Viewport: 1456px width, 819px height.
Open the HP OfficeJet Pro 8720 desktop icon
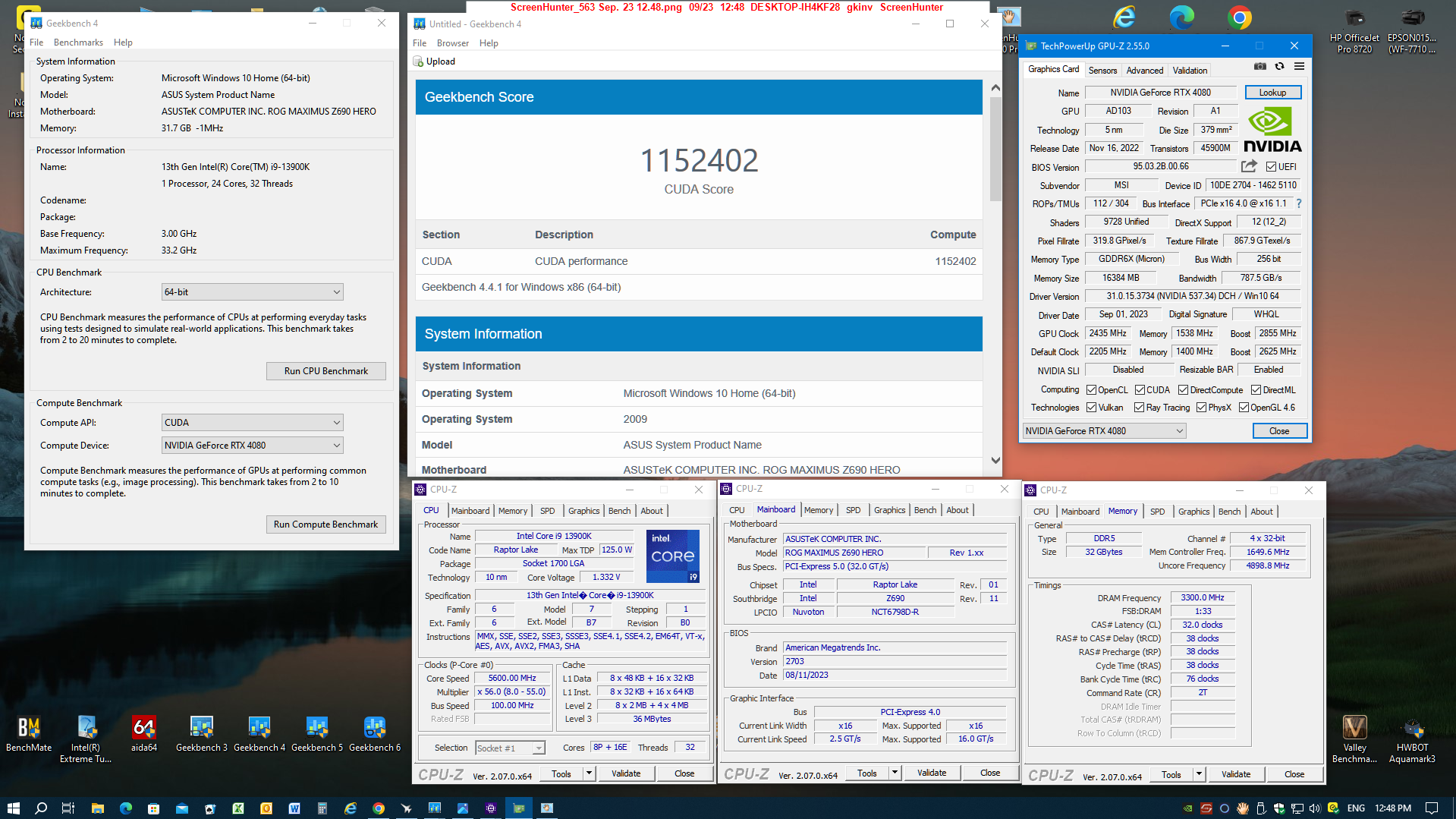point(1354,32)
